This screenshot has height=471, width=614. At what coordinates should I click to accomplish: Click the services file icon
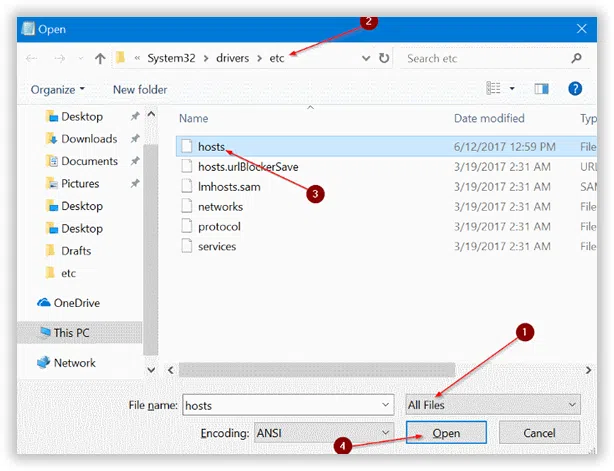[187, 246]
